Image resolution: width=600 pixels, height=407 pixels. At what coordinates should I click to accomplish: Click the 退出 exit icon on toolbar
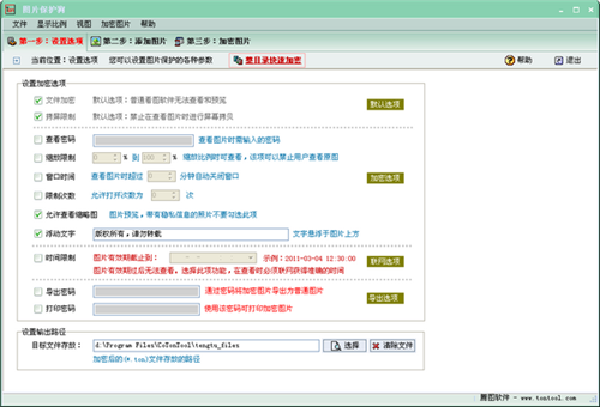[559, 60]
